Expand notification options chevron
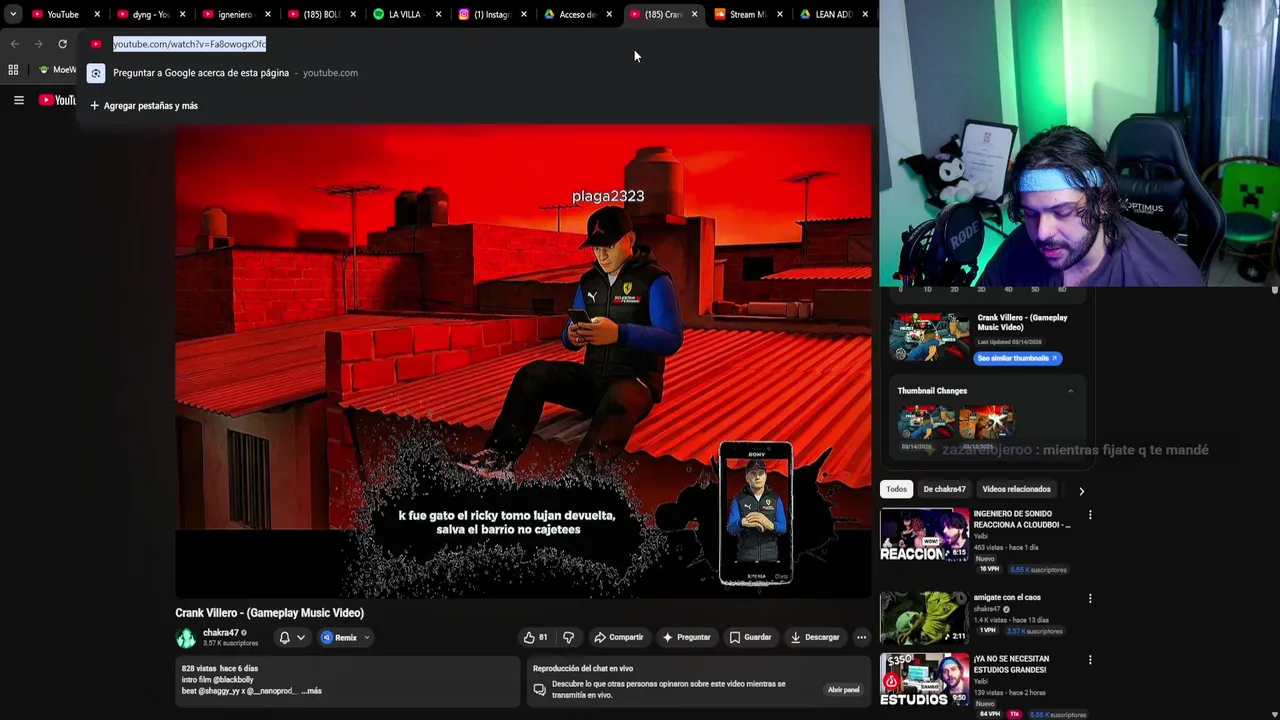Screen dimensions: 1280x720 point(301,637)
